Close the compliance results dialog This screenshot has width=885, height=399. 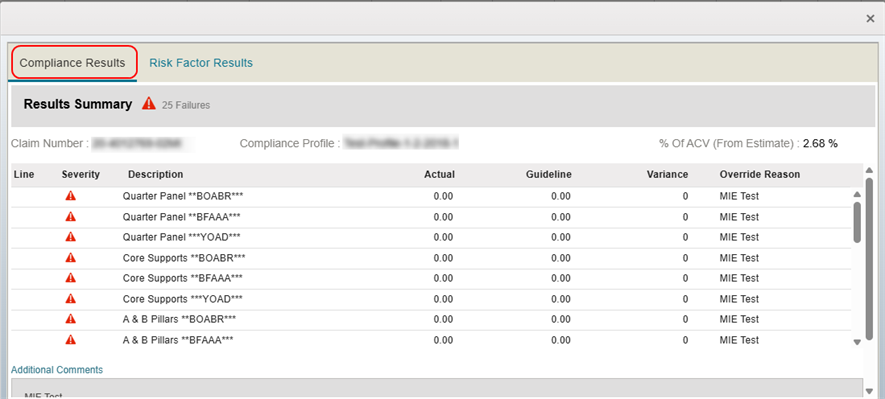pyautogui.click(x=870, y=19)
